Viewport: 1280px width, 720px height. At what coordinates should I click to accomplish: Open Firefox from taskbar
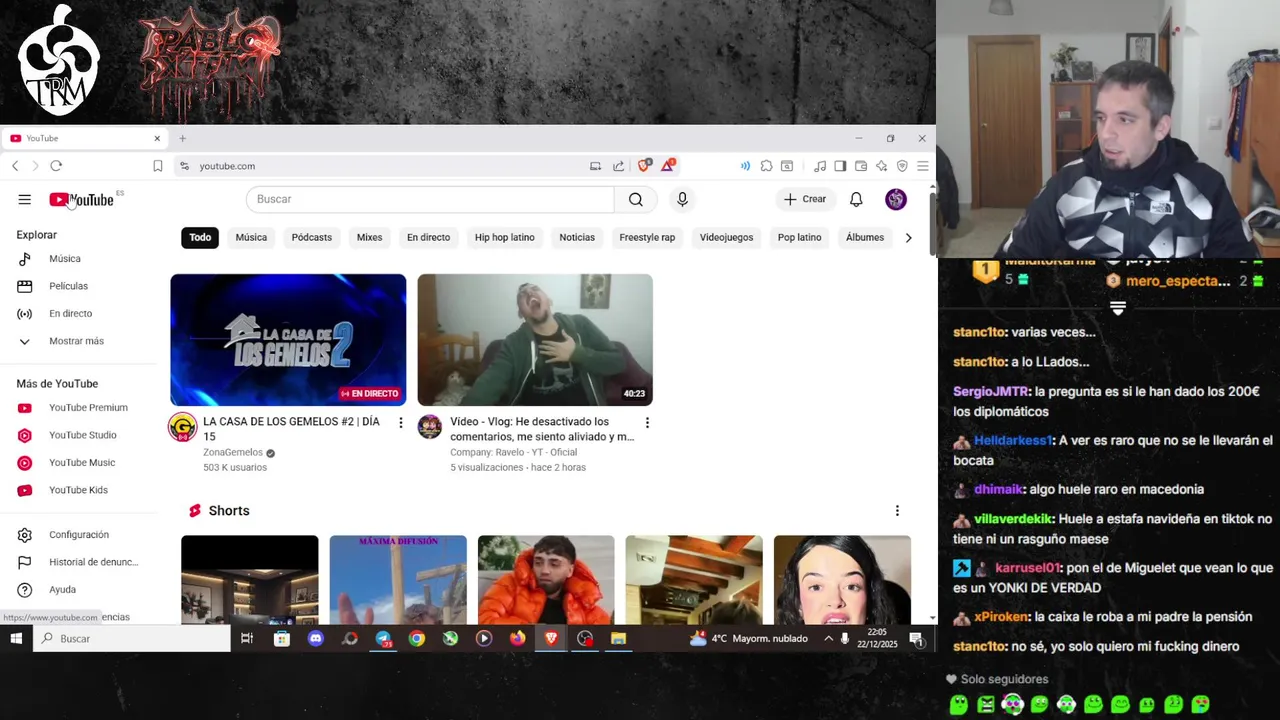coord(517,638)
